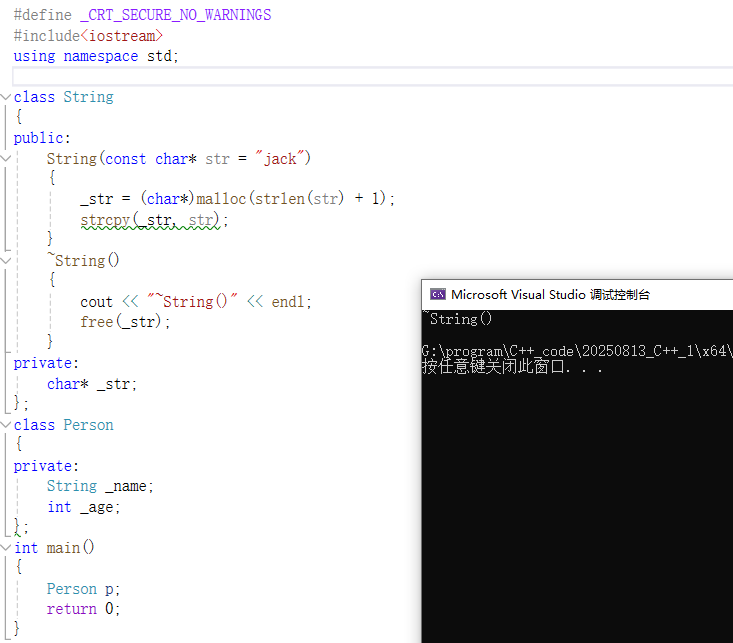
Task: Click the int _age member declaration
Action: pos(84,507)
